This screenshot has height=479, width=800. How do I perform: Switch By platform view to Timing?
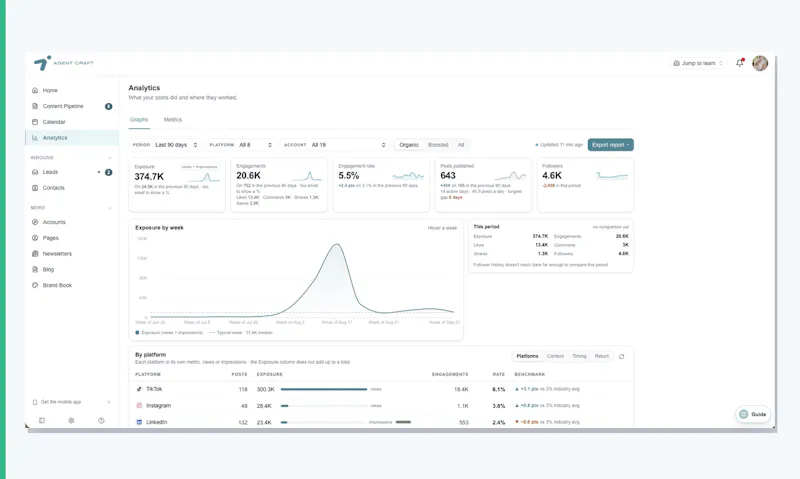click(x=579, y=356)
